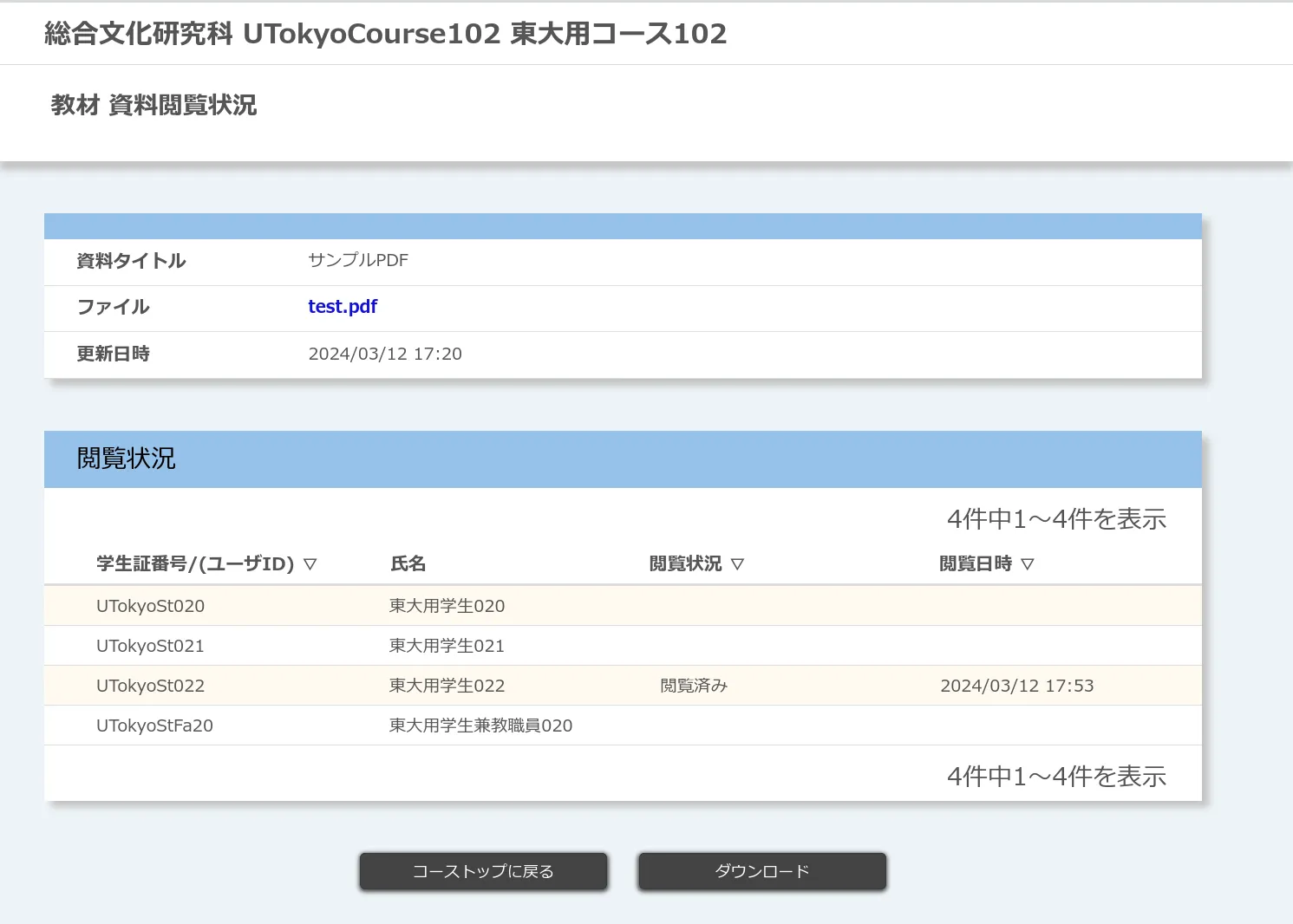1293x924 pixels.
Task: Click the course title UTokyoCourse102 heading
Action: pos(385,34)
